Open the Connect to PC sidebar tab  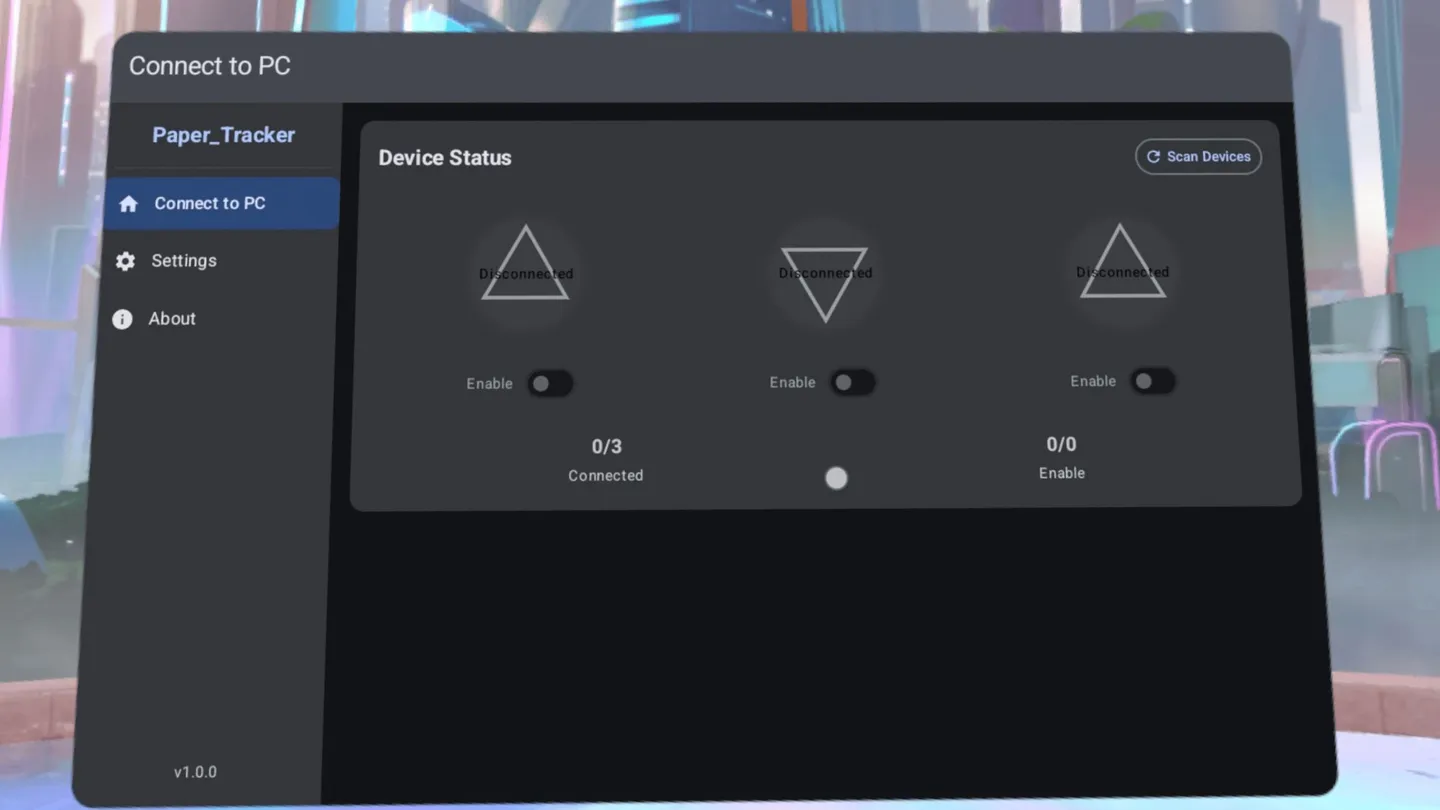[x=210, y=204]
